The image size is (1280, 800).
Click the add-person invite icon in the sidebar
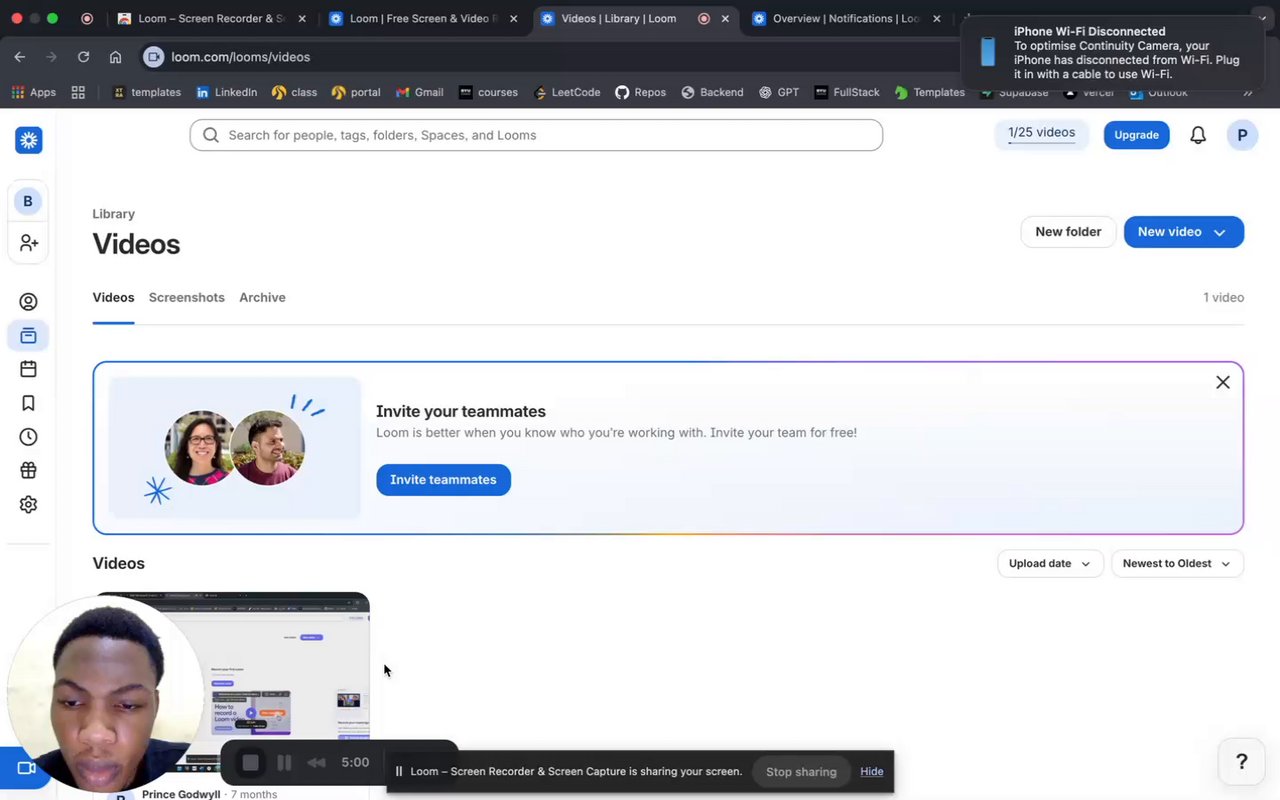click(x=28, y=243)
